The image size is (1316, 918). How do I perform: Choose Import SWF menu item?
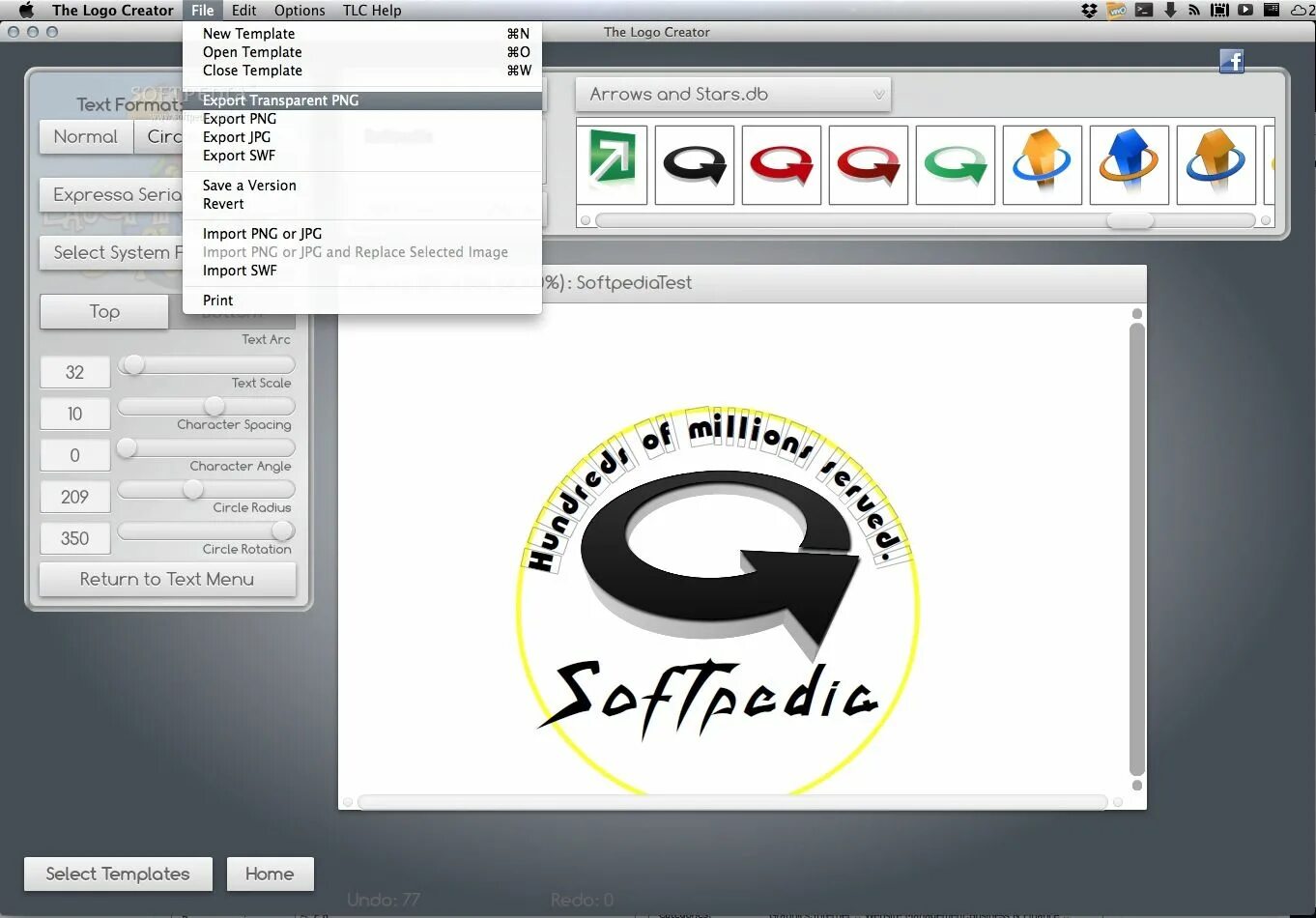tap(362, 271)
